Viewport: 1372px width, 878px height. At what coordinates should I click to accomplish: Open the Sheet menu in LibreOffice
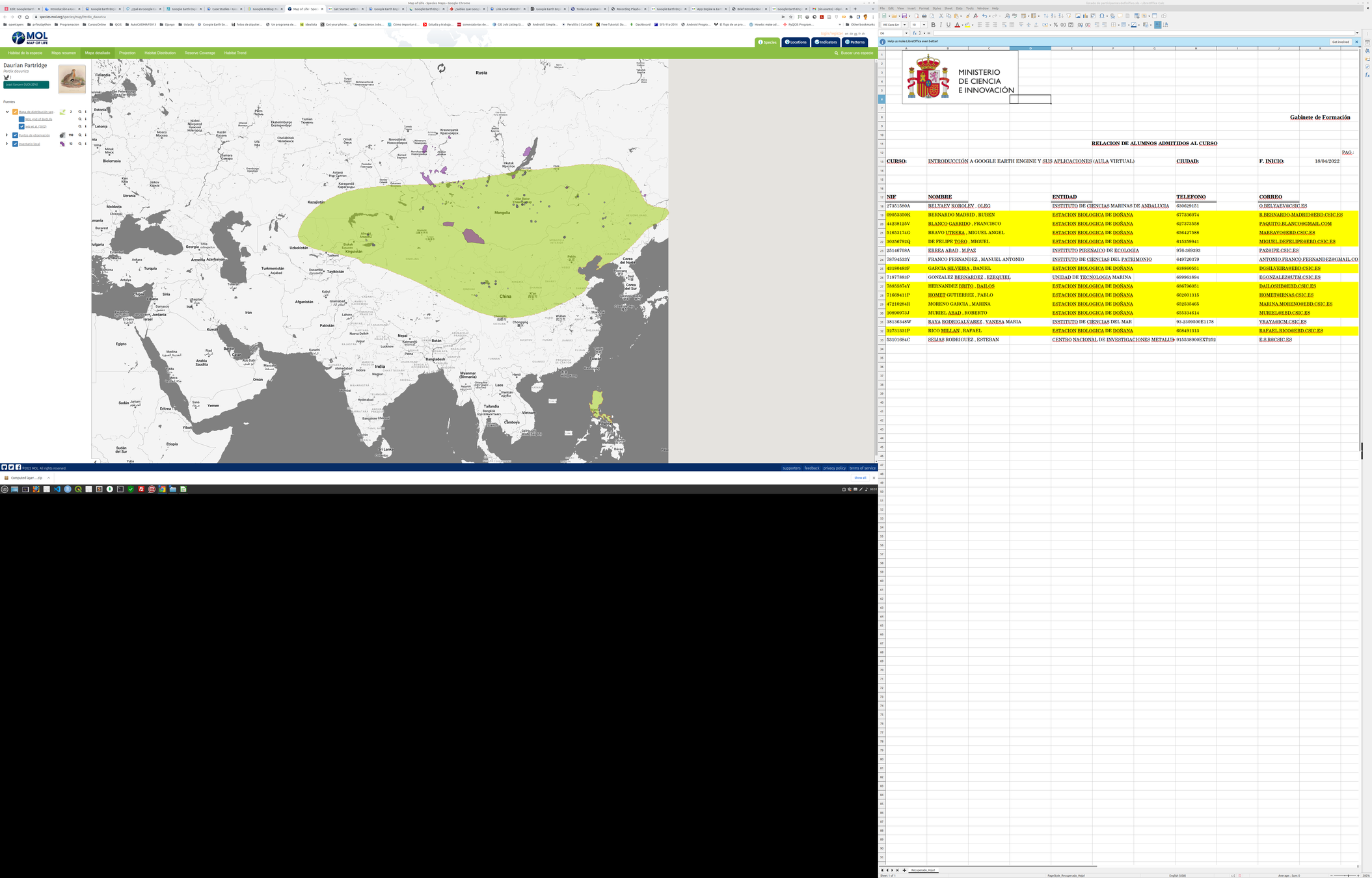coord(948,8)
